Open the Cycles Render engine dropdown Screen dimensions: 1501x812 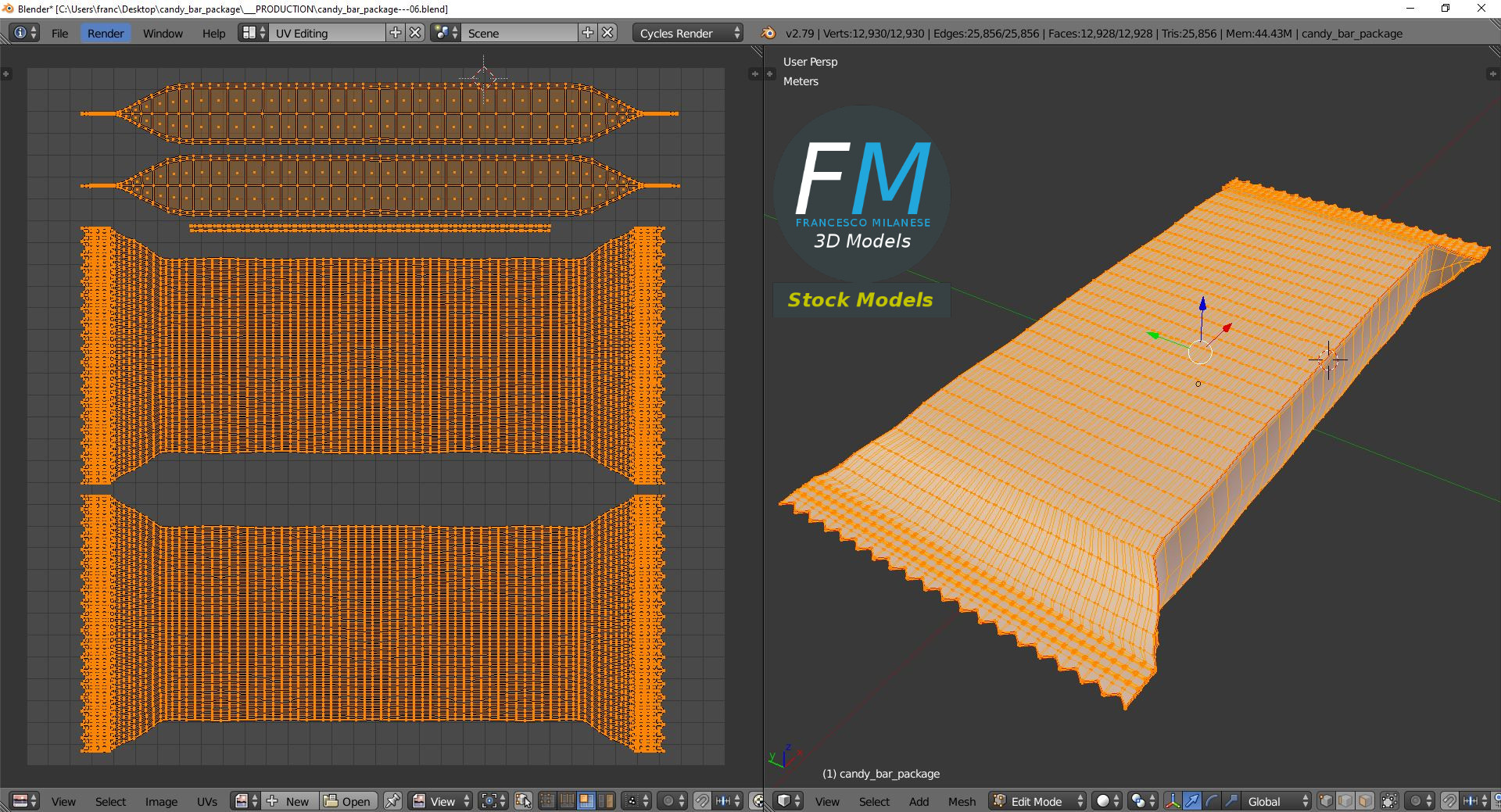coord(688,33)
